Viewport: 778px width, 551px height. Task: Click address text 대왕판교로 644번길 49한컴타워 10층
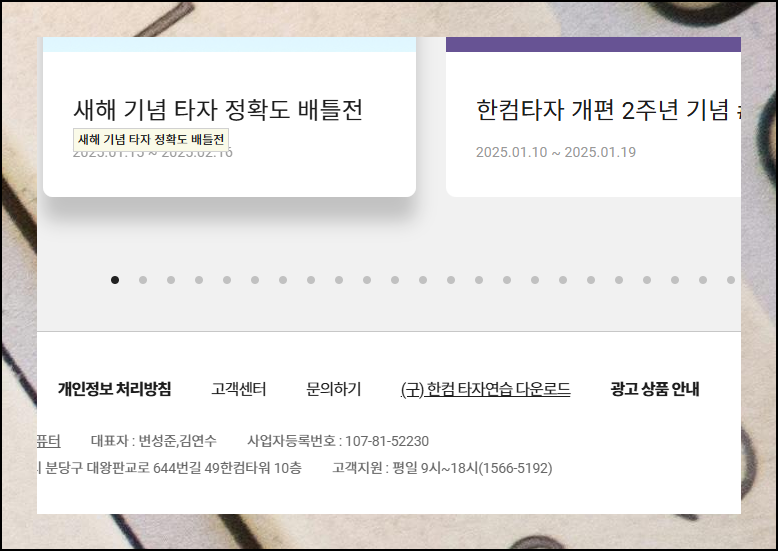click(x=194, y=468)
